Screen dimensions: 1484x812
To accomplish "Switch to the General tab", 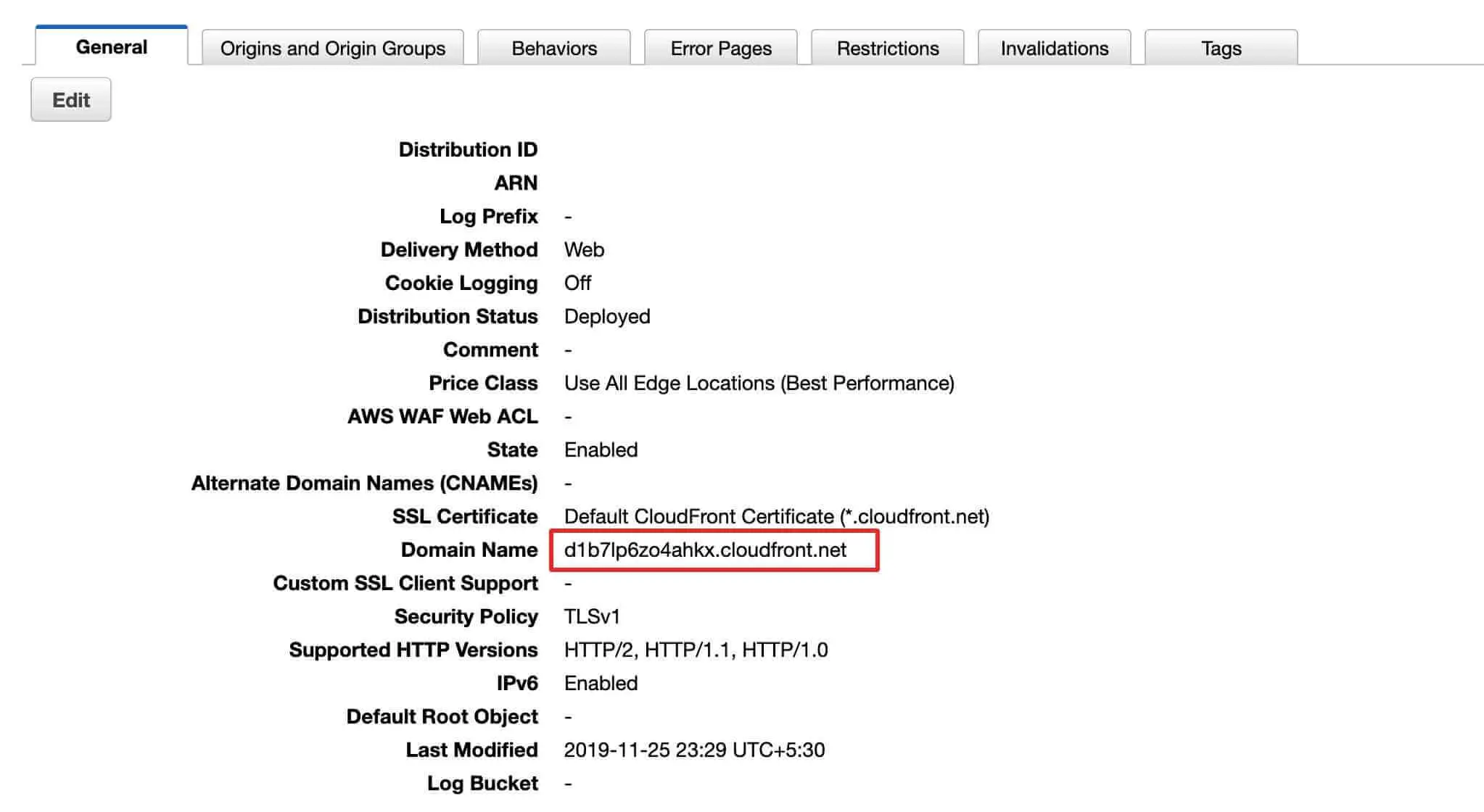I will tap(111, 47).
